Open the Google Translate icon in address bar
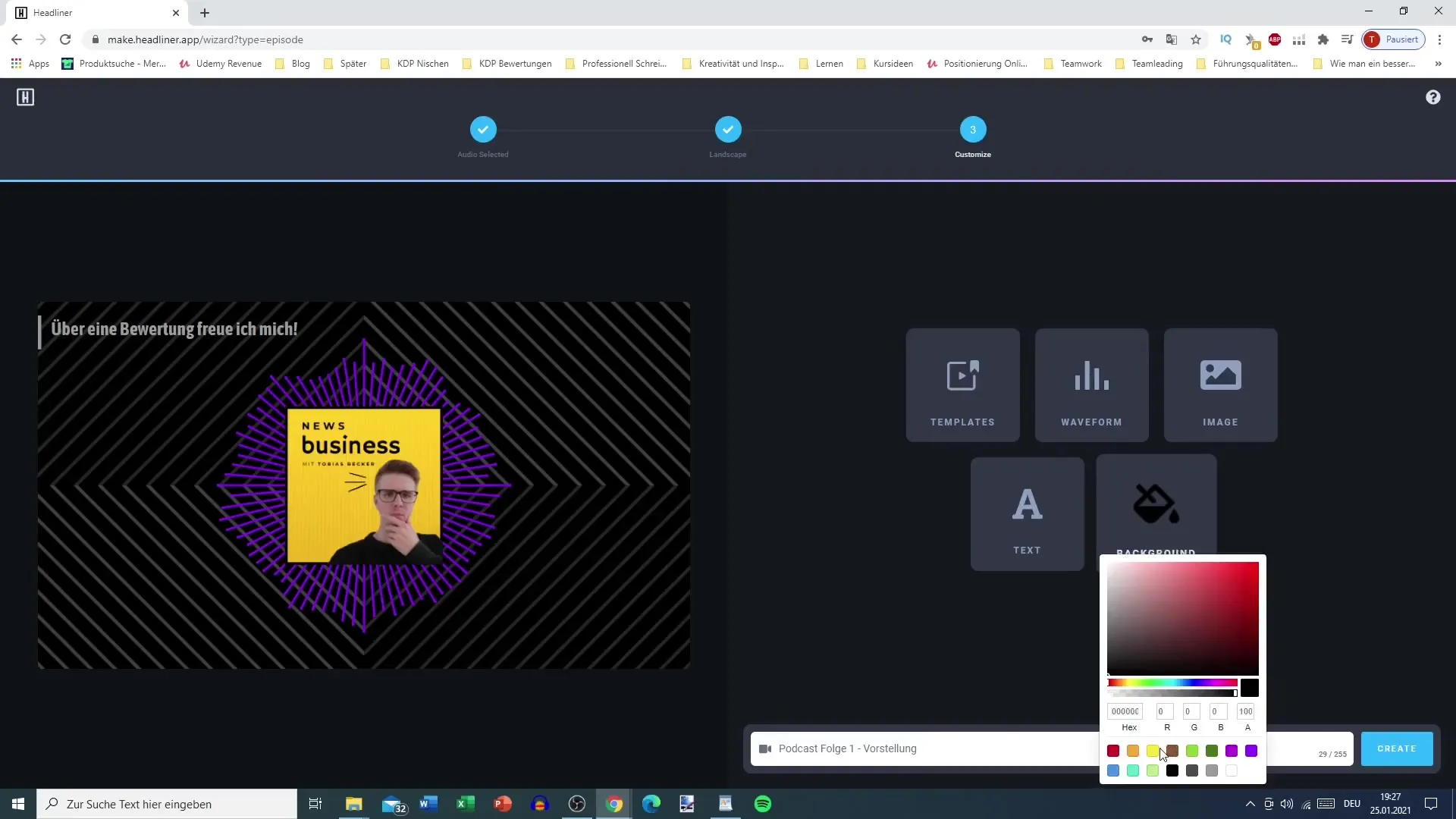Viewport: 1456px width, 819px height. (x=1172, y=39)
